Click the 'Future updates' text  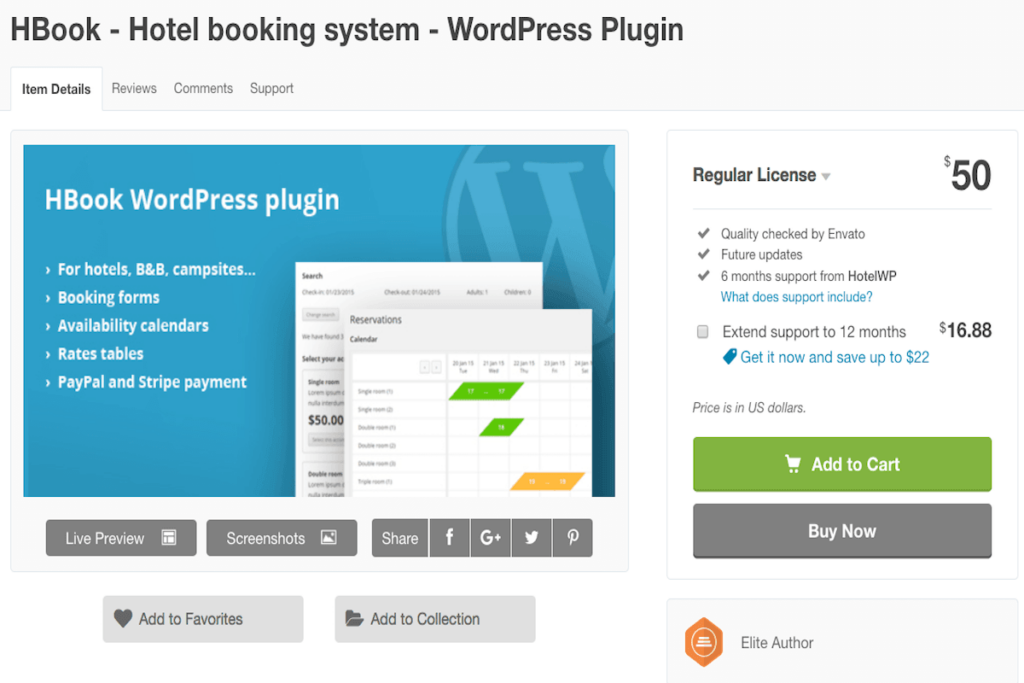761,255
